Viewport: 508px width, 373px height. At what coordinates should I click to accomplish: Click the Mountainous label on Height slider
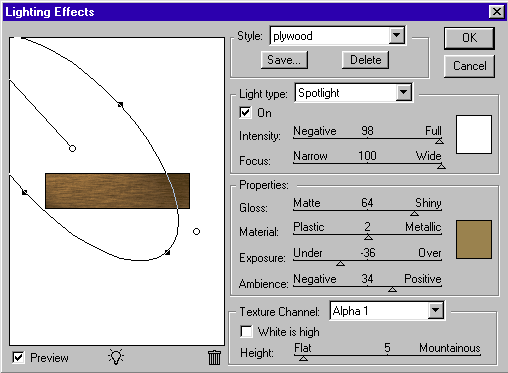[x=450, y=348]
